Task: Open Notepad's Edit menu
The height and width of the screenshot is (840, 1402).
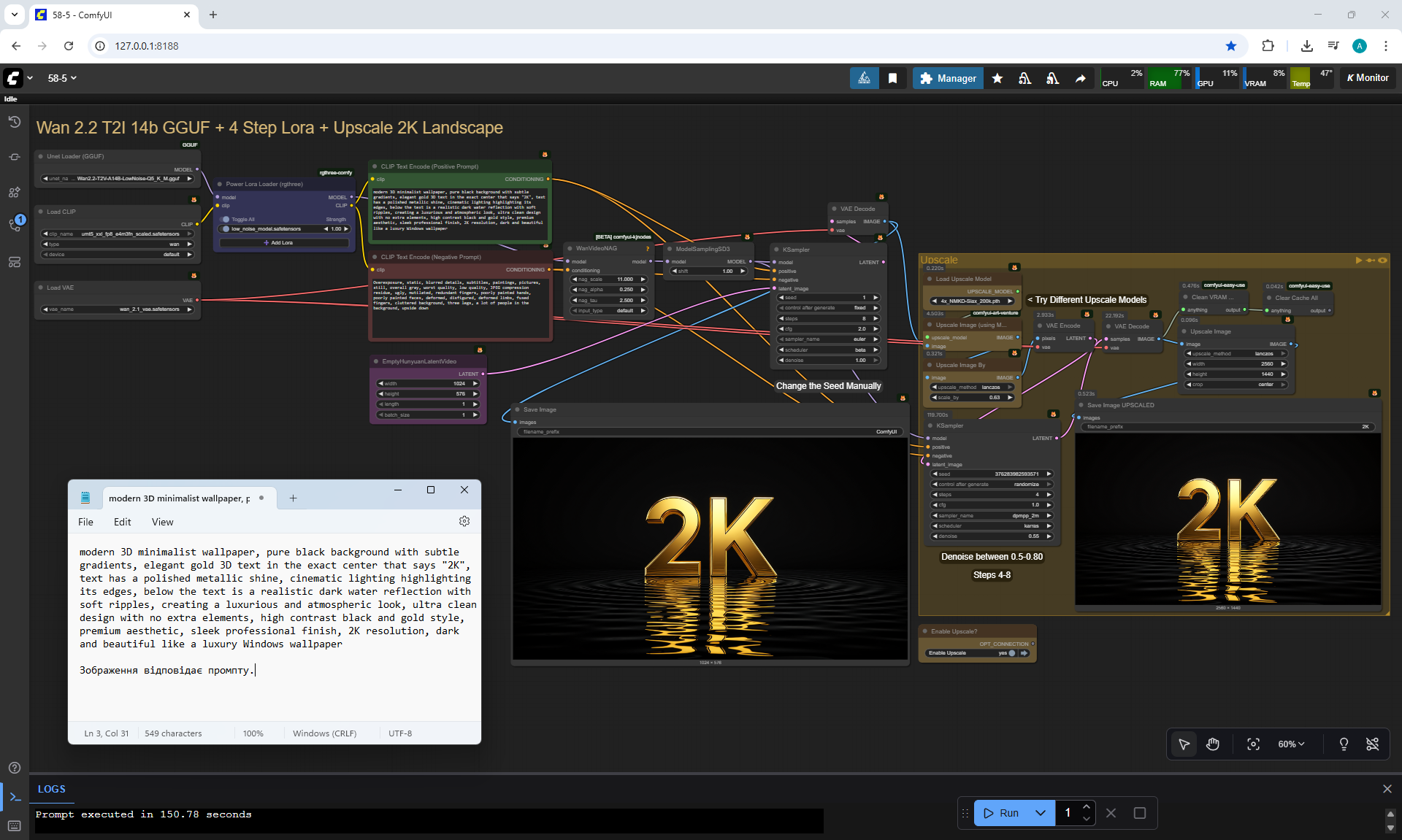Action: coord(122,522)
